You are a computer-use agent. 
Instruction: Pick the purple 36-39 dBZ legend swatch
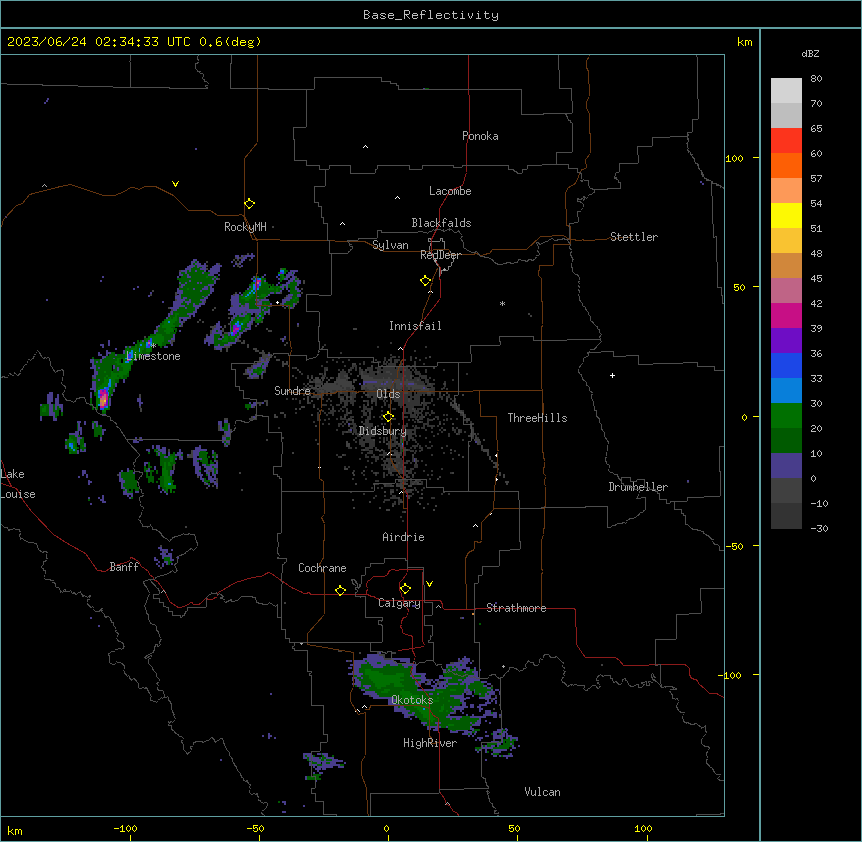pyautogui.click(x=786, y=341)
